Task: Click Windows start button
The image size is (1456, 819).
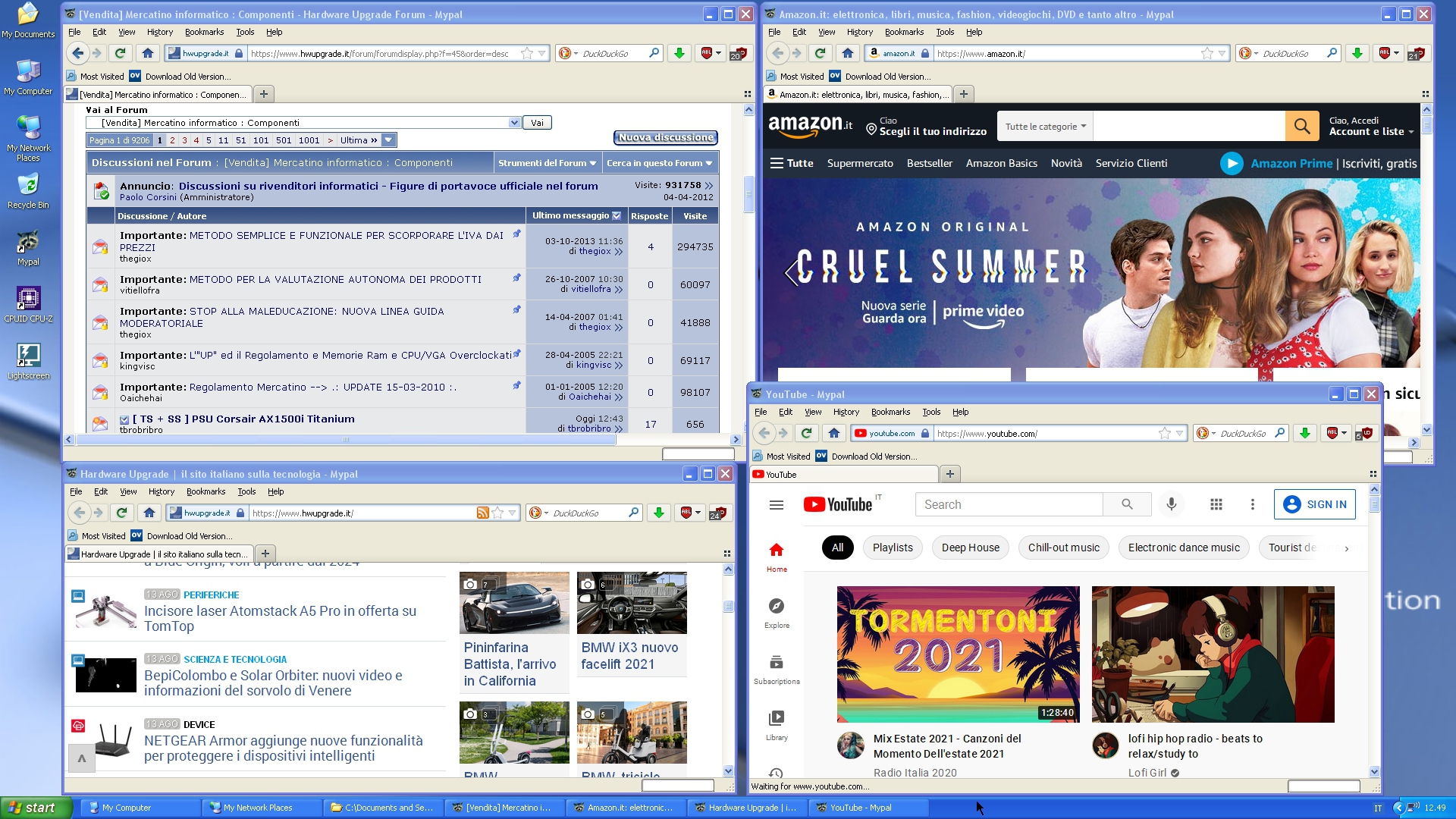Action: (36, 808)
